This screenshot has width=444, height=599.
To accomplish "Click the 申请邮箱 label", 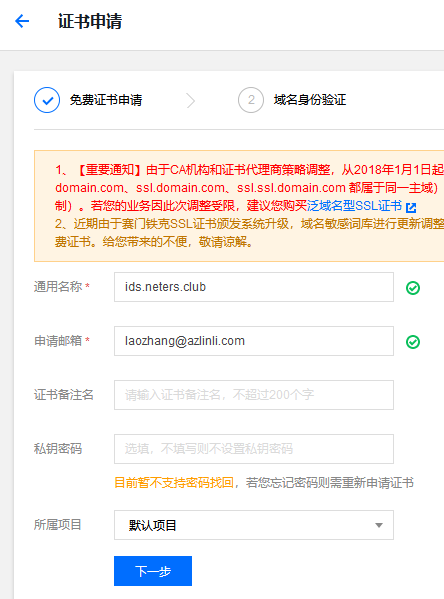I will (x=58, y=340).
